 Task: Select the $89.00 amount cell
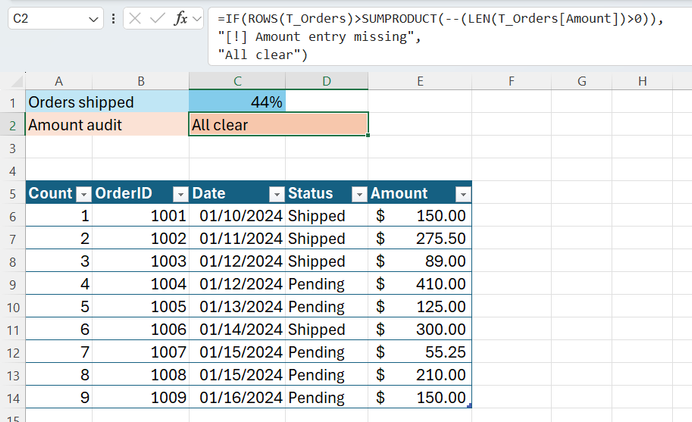coord(420,261)
